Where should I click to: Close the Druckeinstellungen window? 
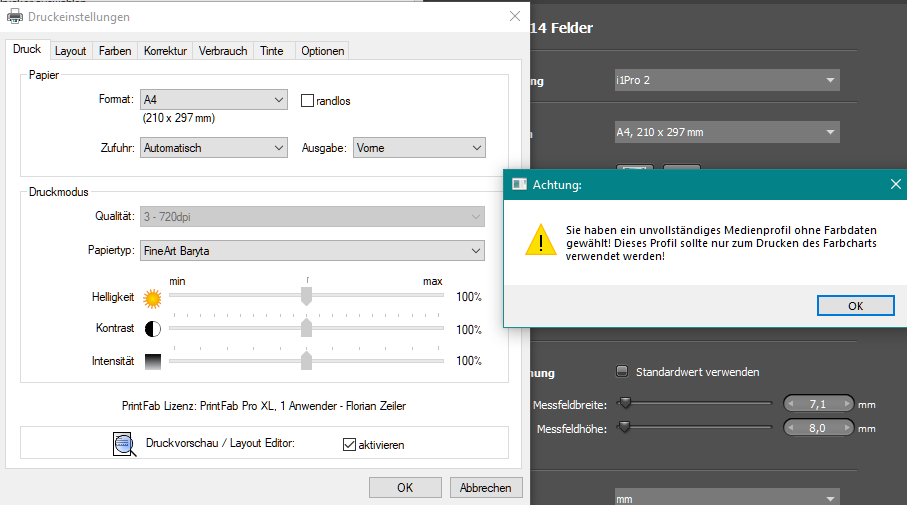[514, 17]
